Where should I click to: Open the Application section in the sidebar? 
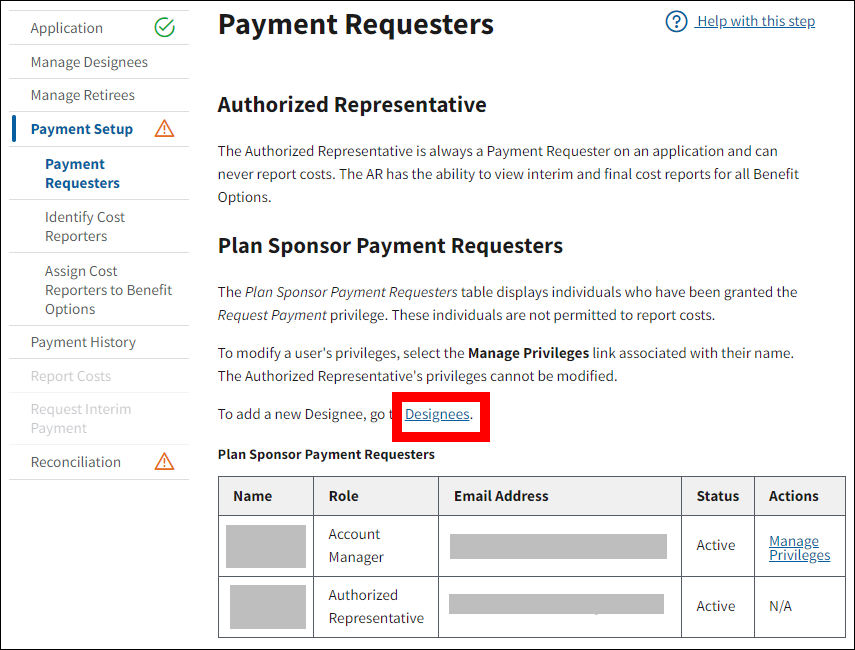67,28
